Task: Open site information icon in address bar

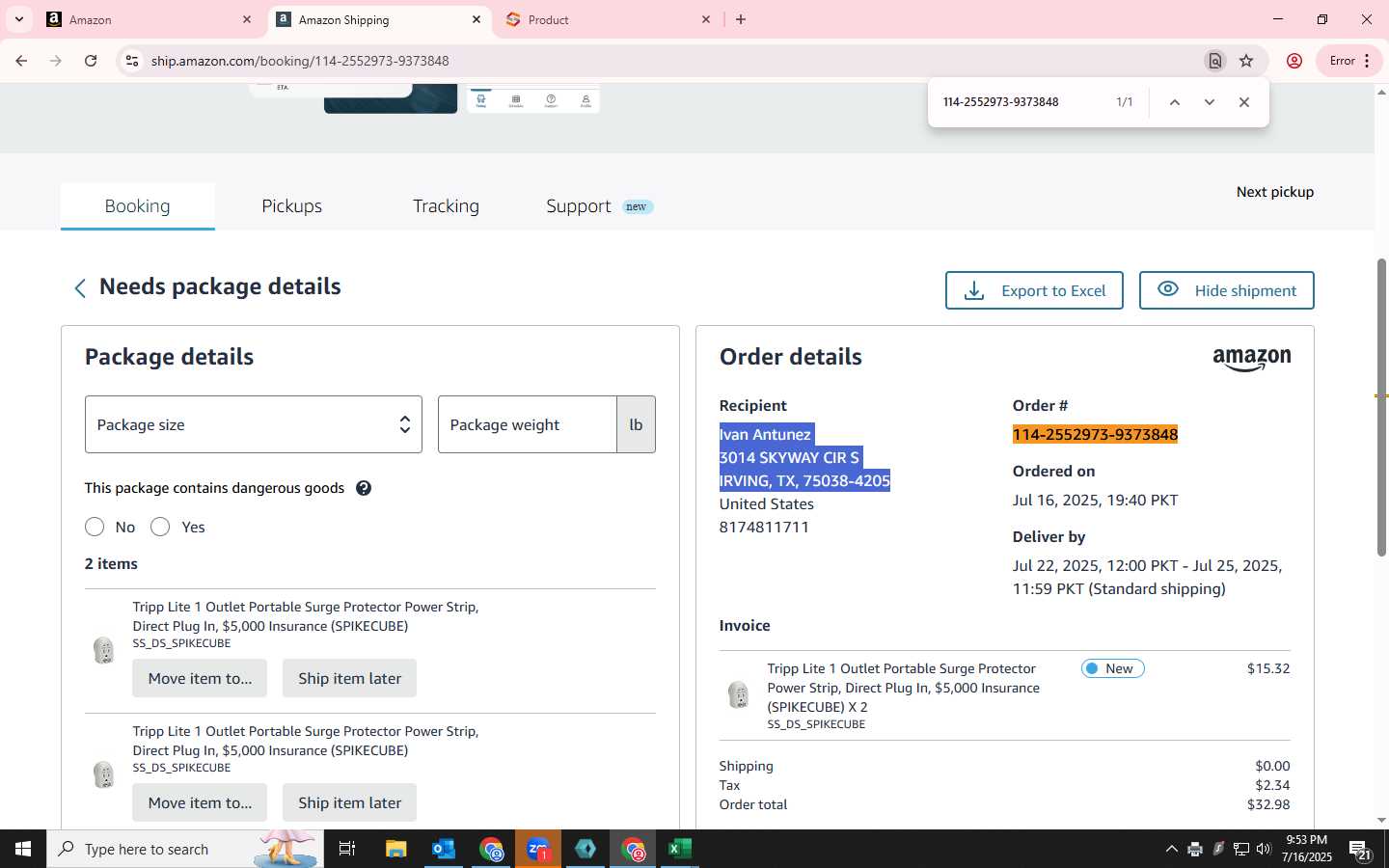Action: (x=132, y=61)
